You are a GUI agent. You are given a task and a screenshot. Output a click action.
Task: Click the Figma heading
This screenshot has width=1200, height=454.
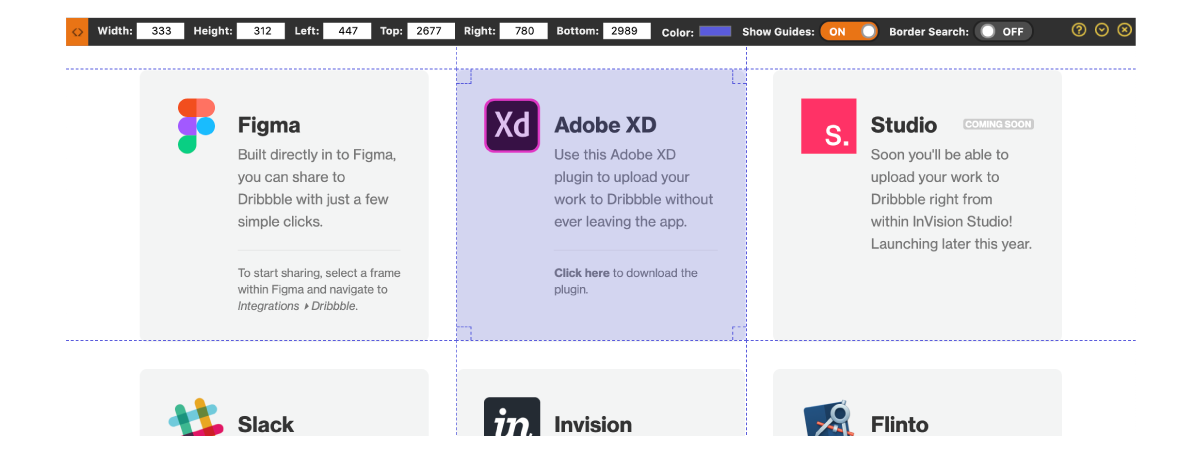269,125
